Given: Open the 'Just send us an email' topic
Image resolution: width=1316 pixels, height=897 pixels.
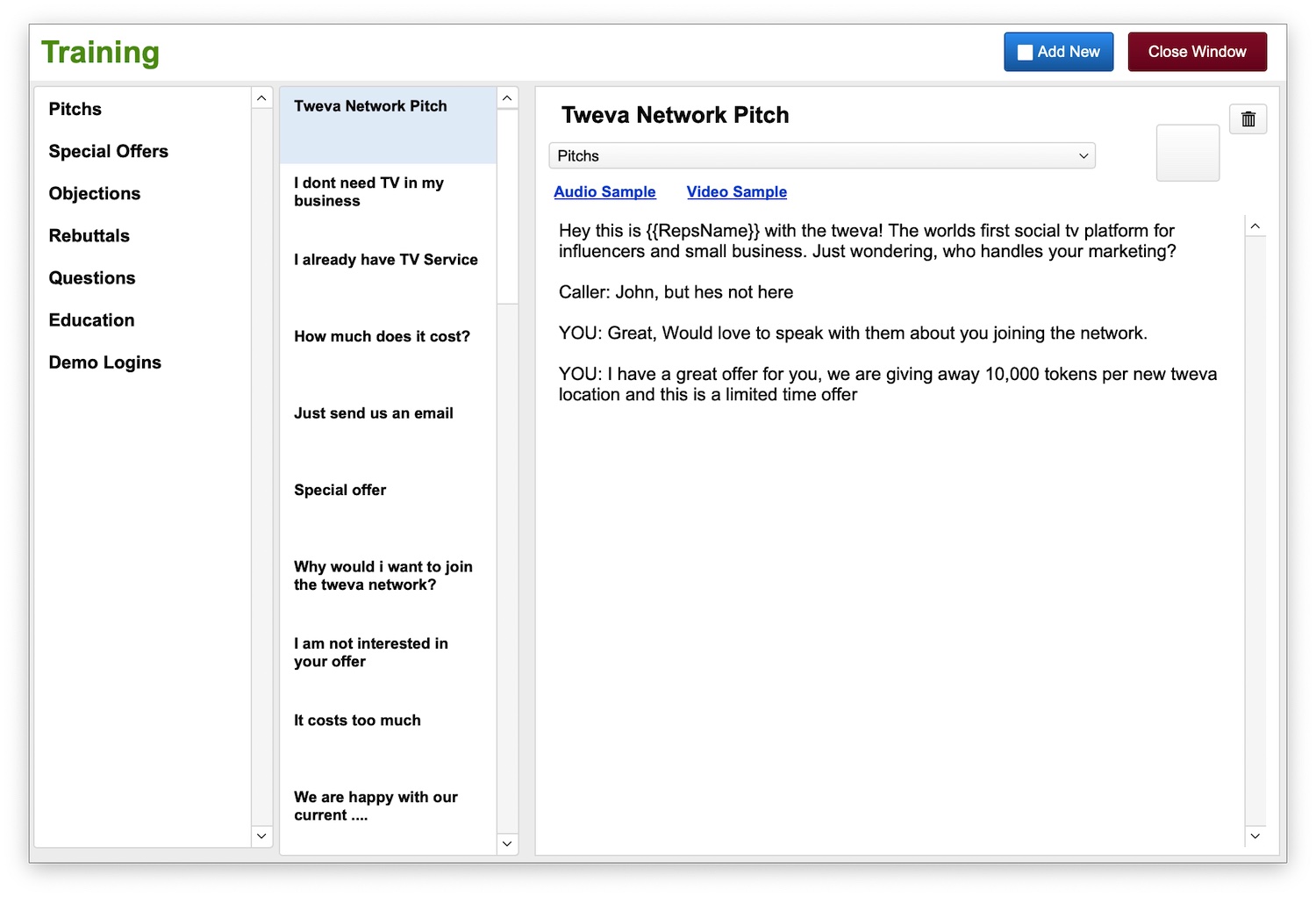Looking at the screenshot, I should point(374,413).
